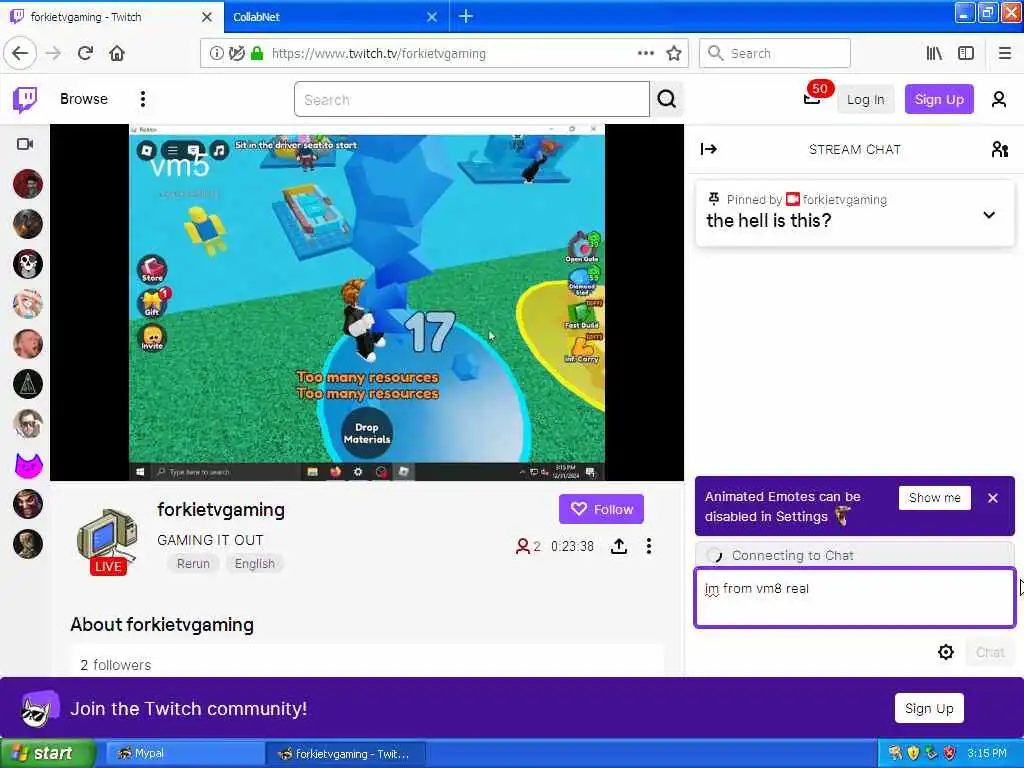Screen dimensions: 1024x768
Task: Click the chat message input field
Action: 855,598
